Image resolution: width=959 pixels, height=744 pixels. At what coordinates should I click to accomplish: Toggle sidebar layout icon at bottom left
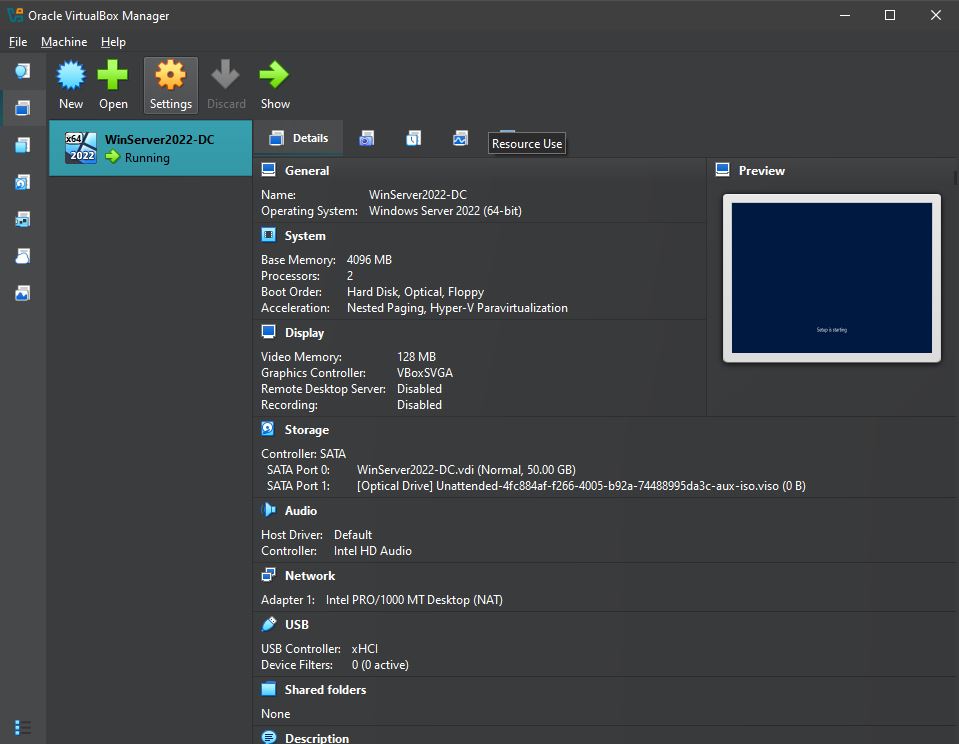[23, 727]
